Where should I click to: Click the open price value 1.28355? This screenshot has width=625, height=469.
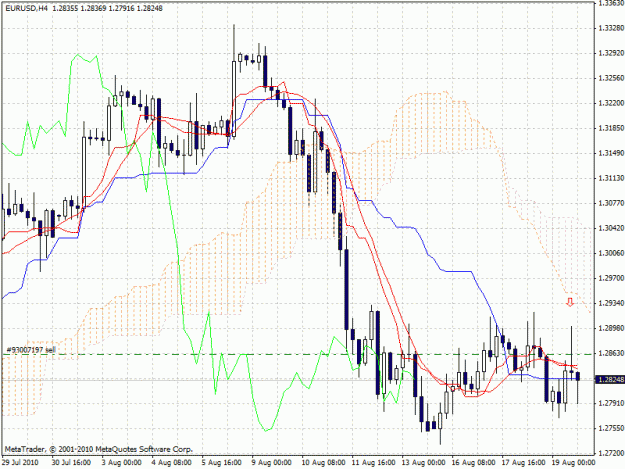(x=65, y=8)
